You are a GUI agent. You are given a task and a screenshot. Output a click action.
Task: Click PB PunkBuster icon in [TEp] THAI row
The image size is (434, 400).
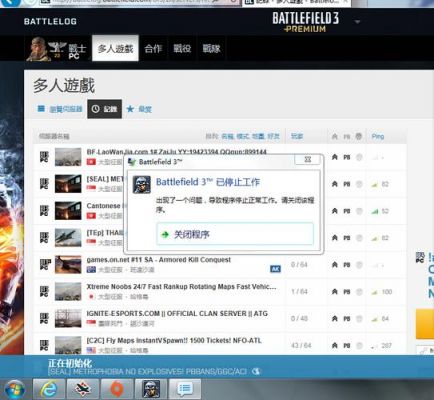click(347, 238)
